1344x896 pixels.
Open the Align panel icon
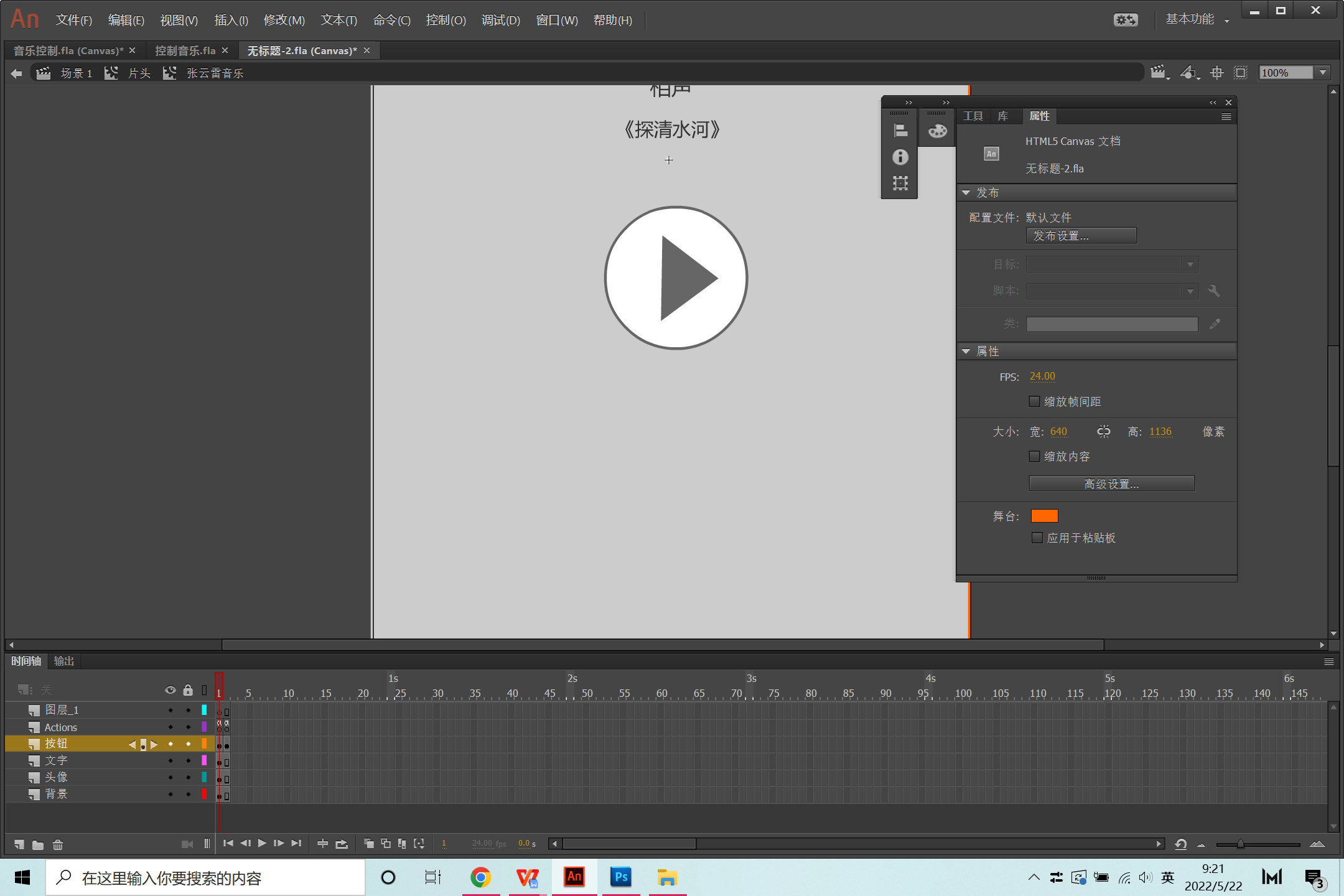[x=900, y=131]
